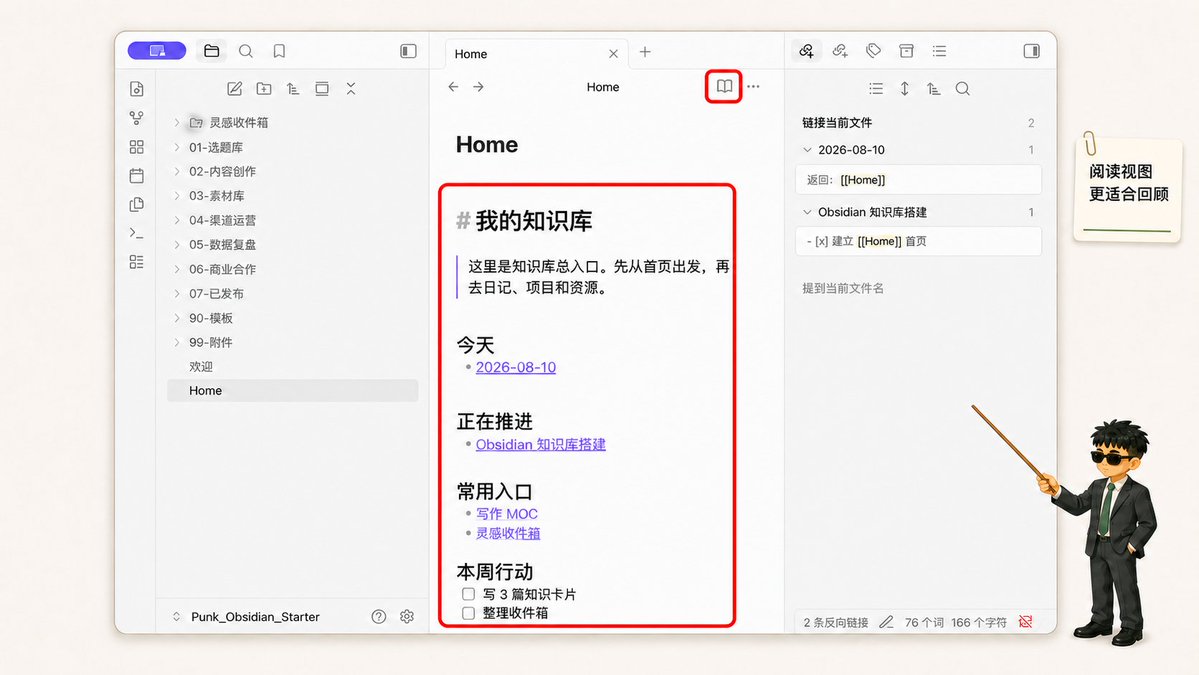Switch to reading view book icon
Viewport: 1199px width, 675px height.
click(724, 86)
